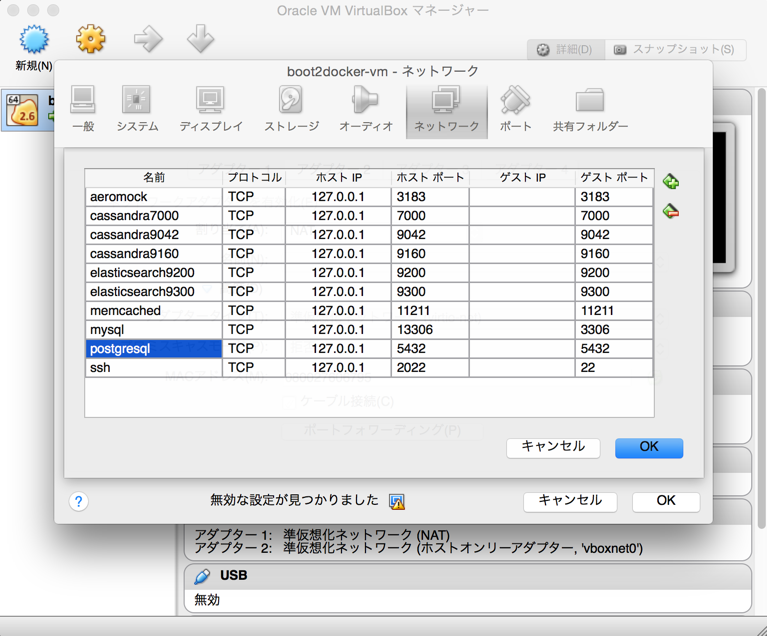The image size is (767, 636).
Task: Open the オーディオ (Audio) settings category
Action: (366, 109)
